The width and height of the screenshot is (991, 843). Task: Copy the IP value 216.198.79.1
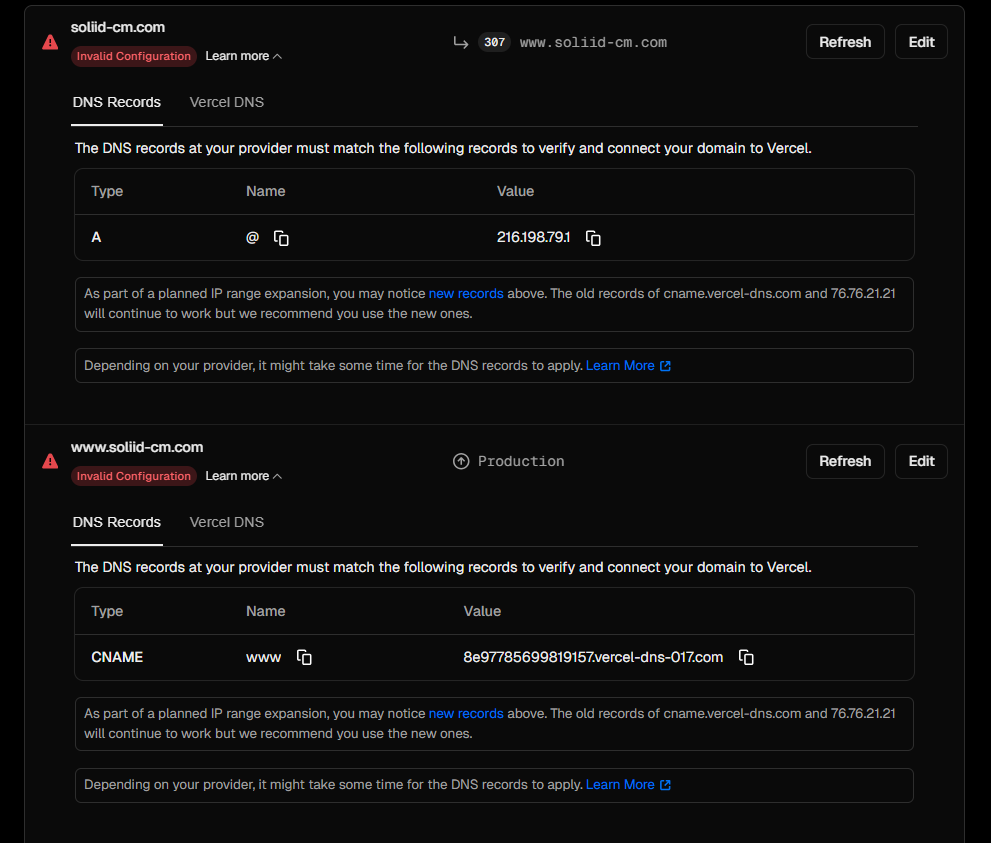(x=593, y=238)
